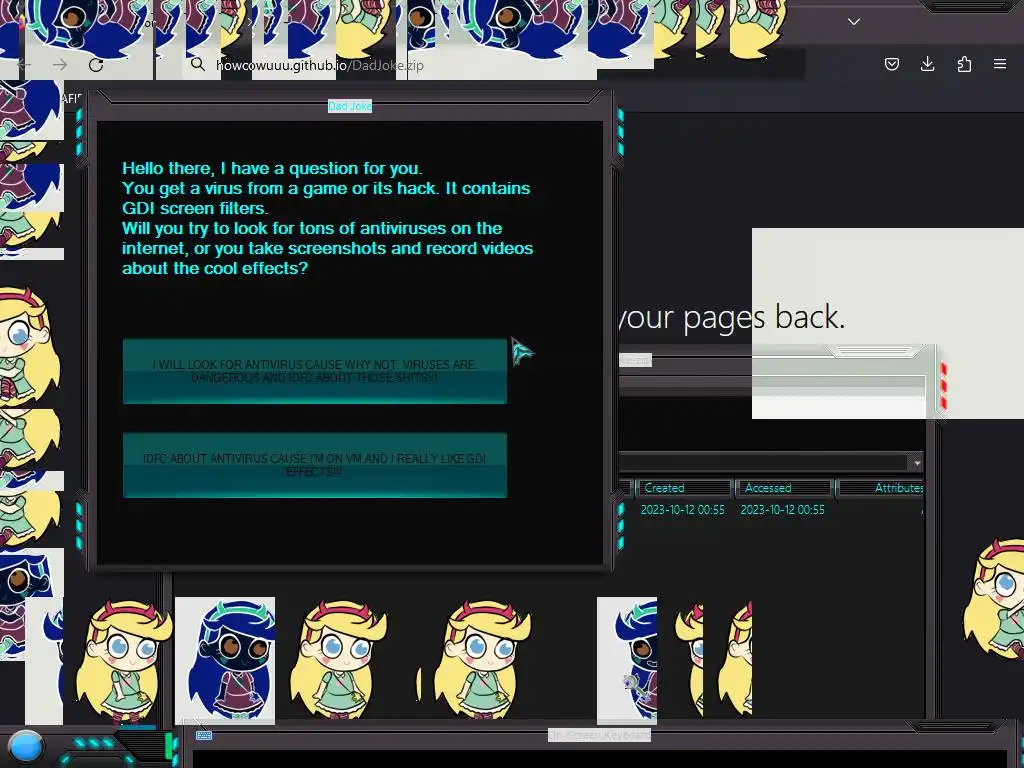Sort the file list by Created column
The height and width of the screenshot is (768, 1024).
(682, 488)
